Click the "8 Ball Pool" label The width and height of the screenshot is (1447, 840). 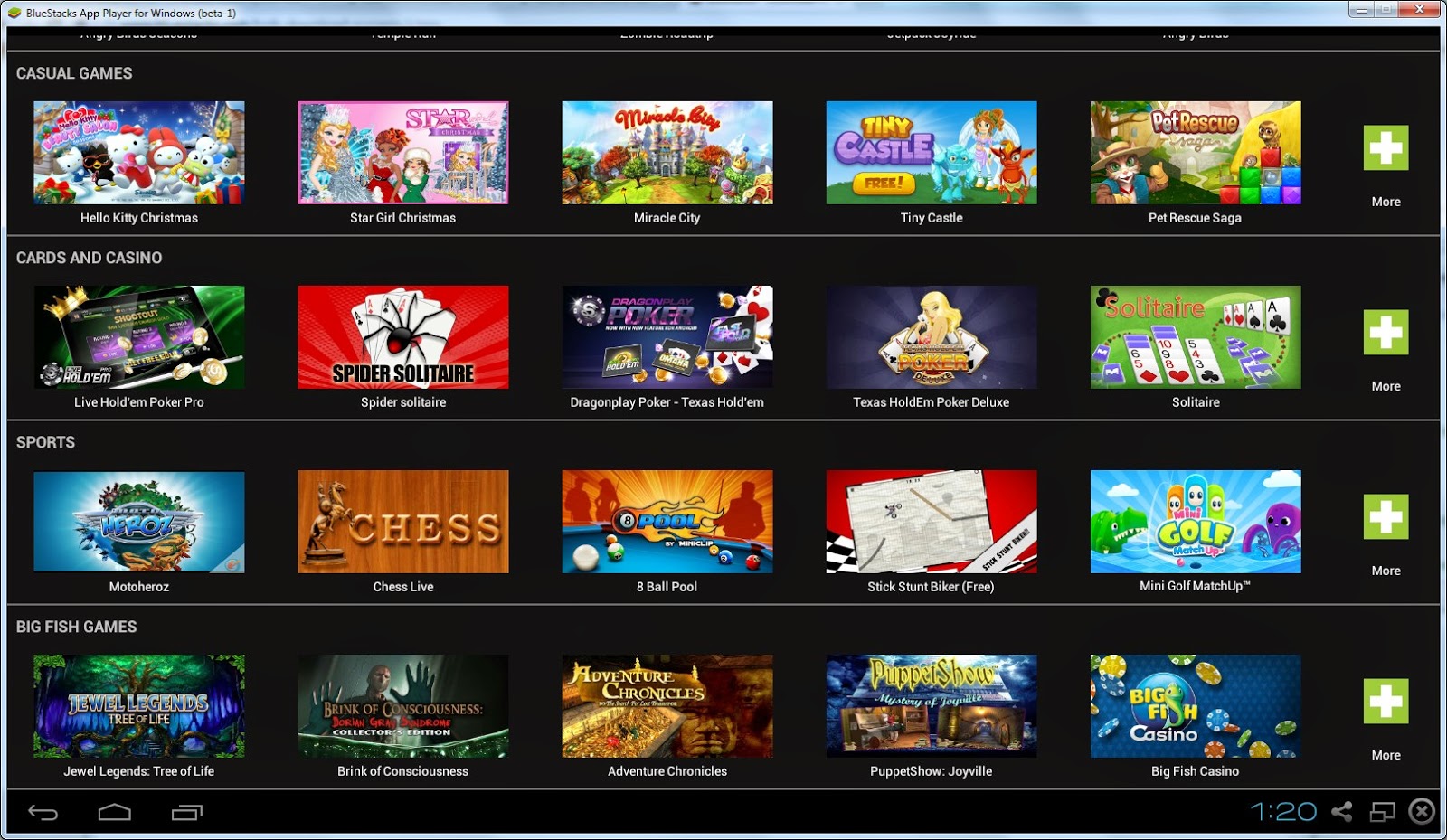667,587
